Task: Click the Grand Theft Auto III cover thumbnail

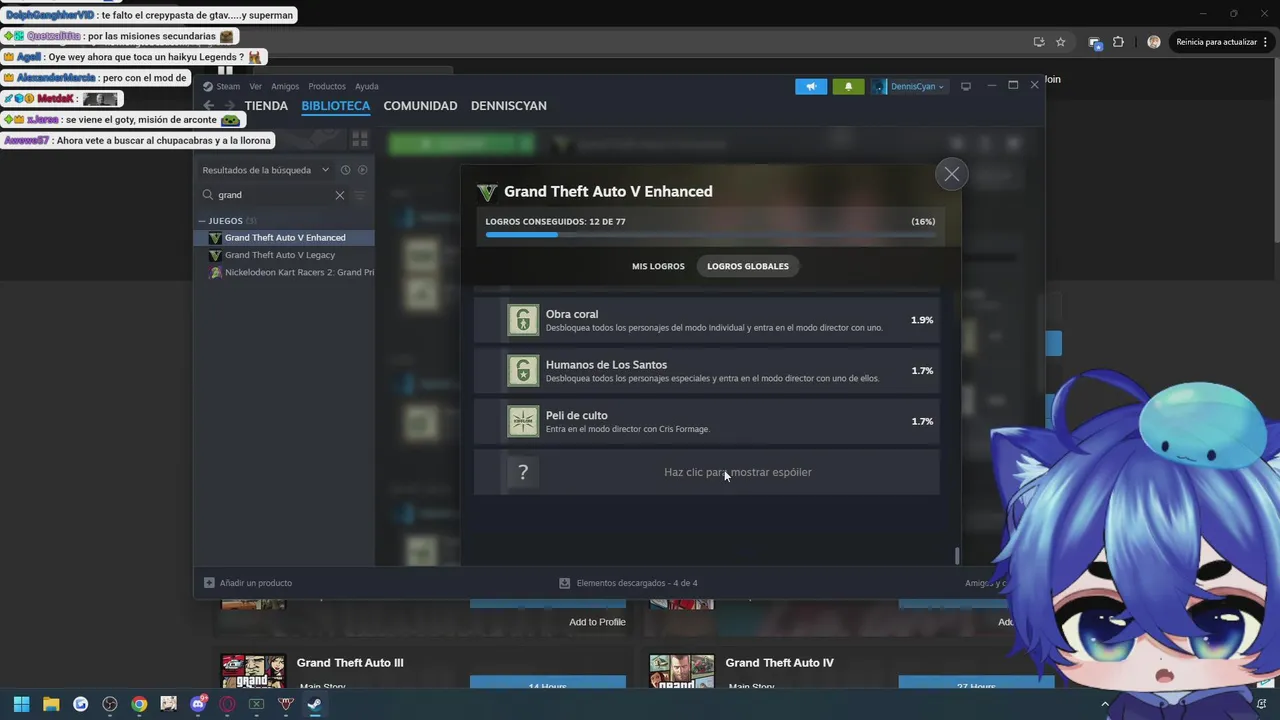Action: (253, 672)
